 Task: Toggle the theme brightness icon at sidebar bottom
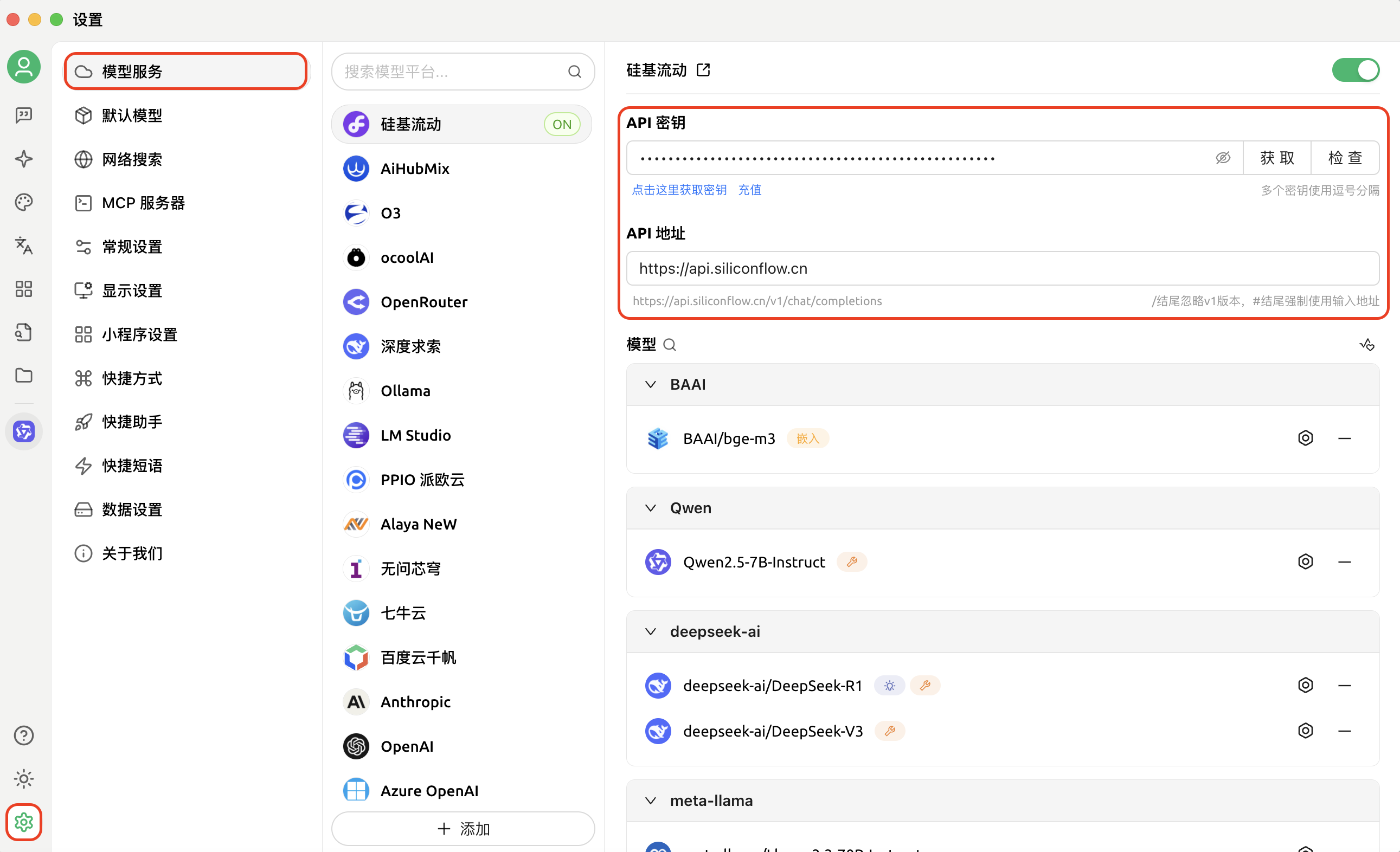click(23, 779)
